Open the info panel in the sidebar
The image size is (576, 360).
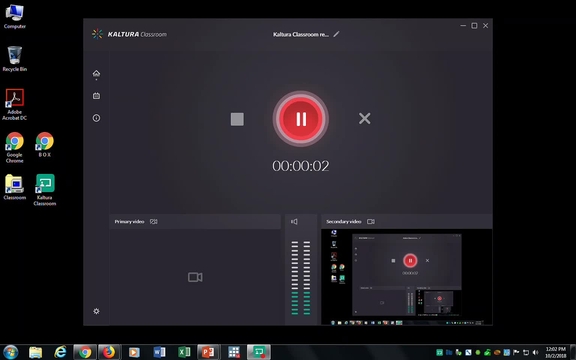point(96,118)
